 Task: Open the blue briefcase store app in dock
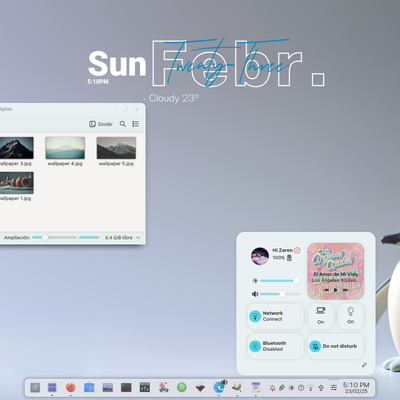click(x=89, y=387)
